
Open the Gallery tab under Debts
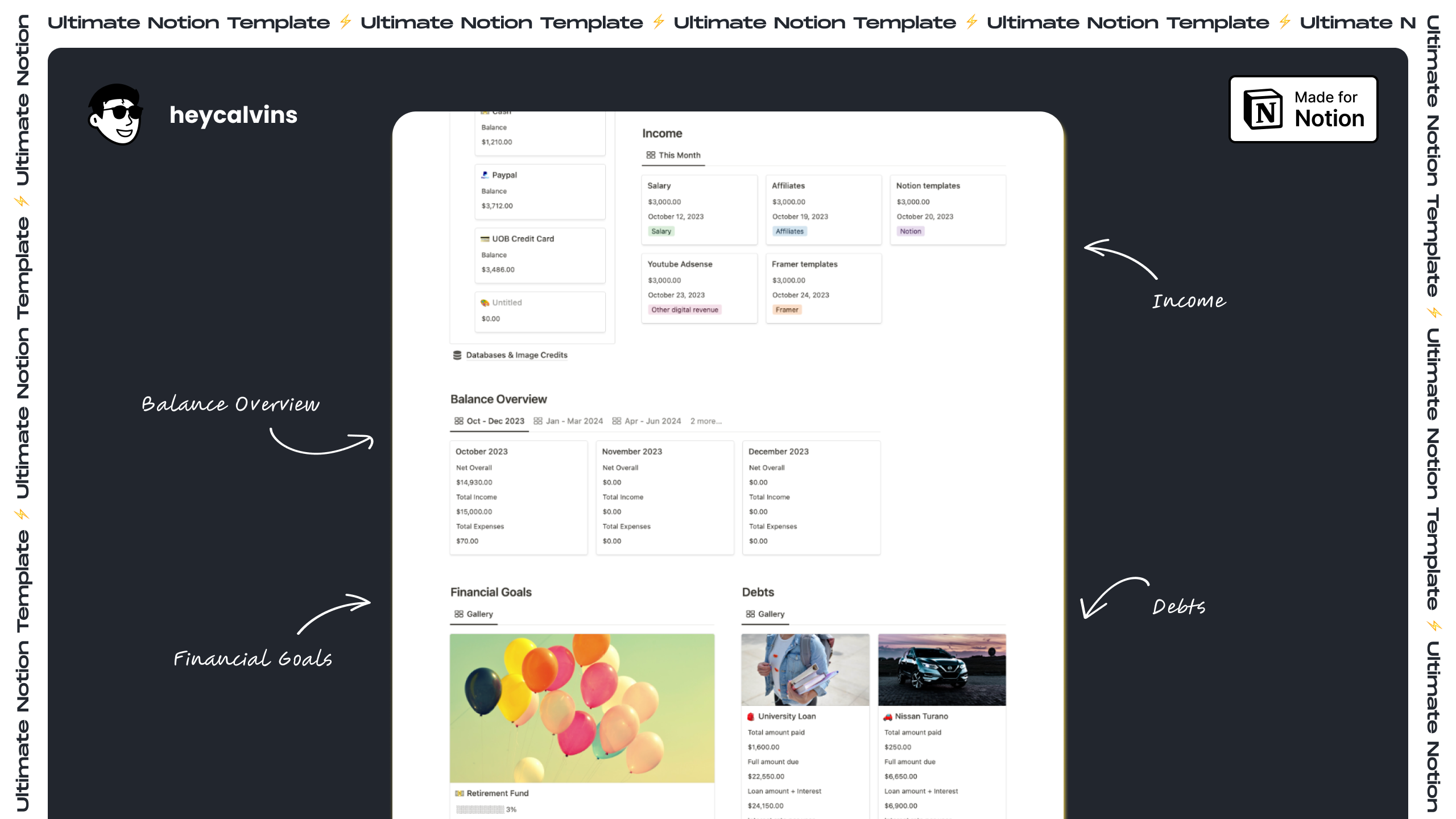[x=765, y=614]
